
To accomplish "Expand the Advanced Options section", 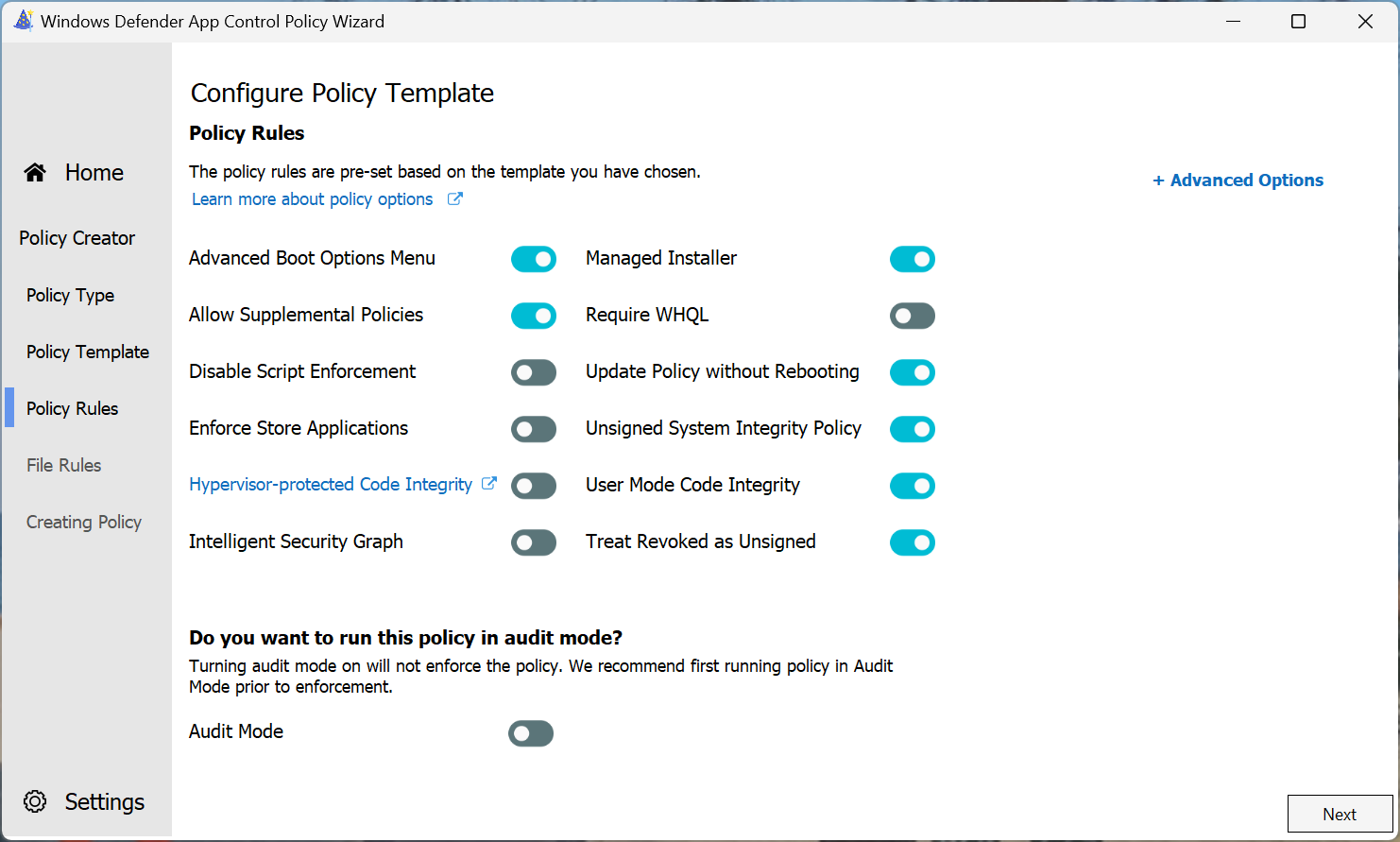I will tap(1238, 180).
